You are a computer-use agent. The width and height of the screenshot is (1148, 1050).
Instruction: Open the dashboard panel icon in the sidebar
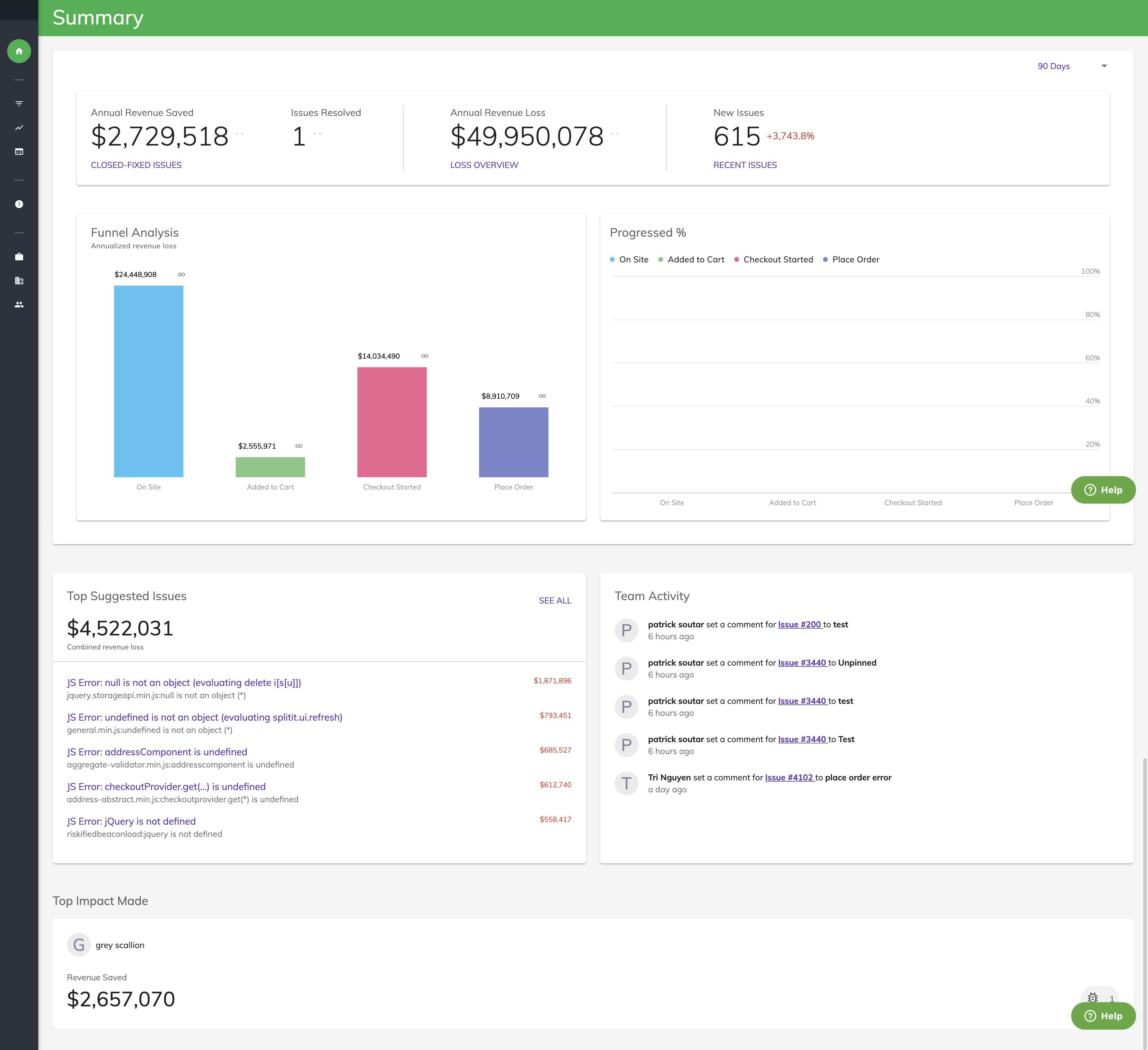point(19,152)
